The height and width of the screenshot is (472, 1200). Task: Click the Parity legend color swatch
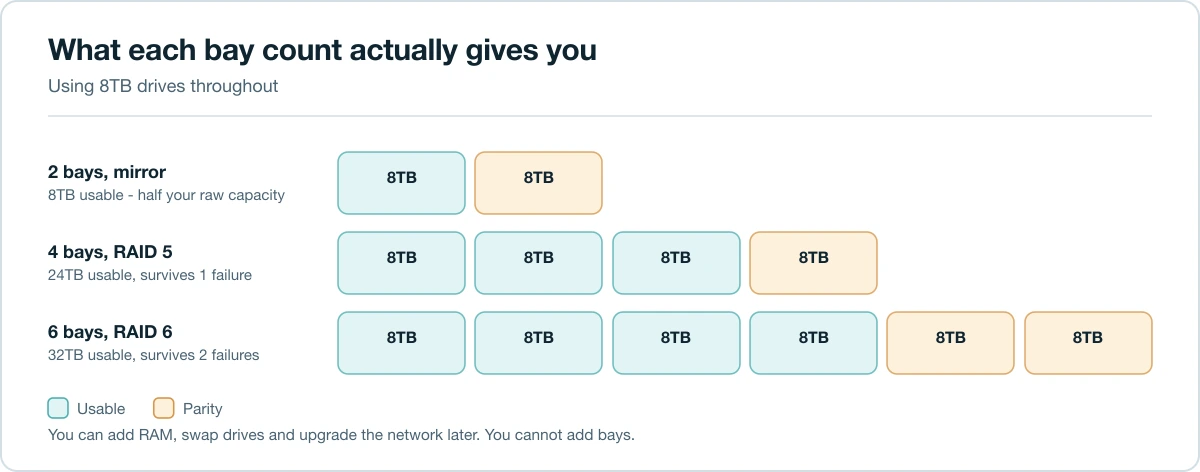163,408
